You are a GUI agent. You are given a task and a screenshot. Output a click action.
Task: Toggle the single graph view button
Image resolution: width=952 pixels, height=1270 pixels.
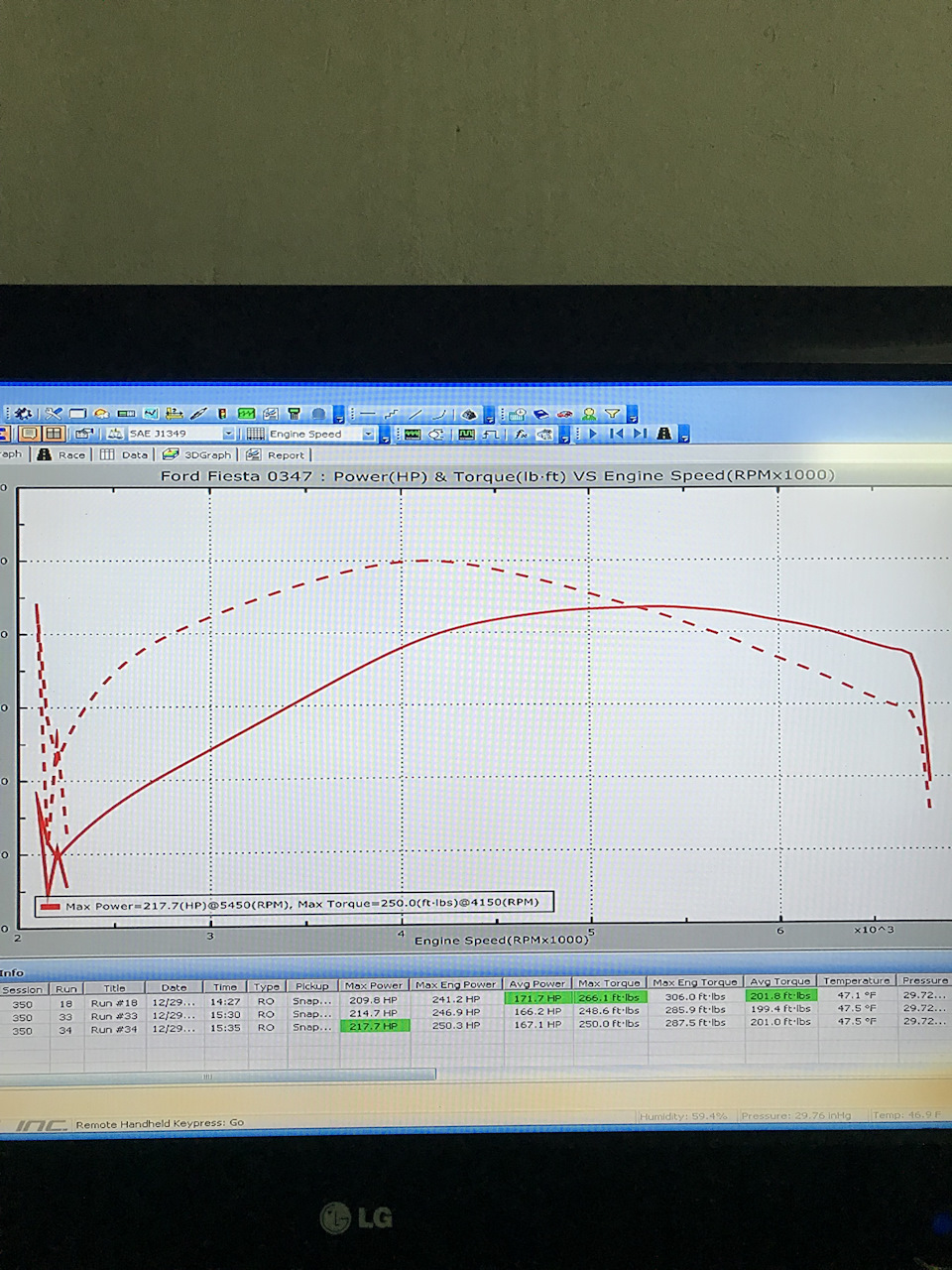[x=29, y=434]
